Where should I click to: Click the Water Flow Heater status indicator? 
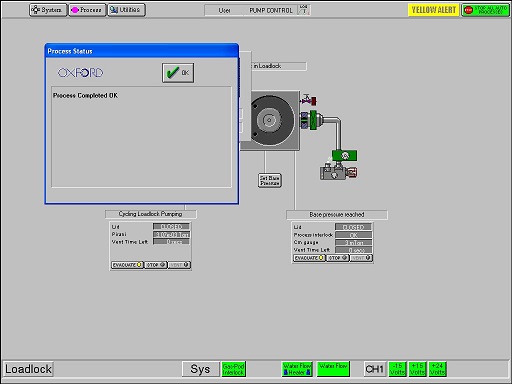[x=297, y=369]
